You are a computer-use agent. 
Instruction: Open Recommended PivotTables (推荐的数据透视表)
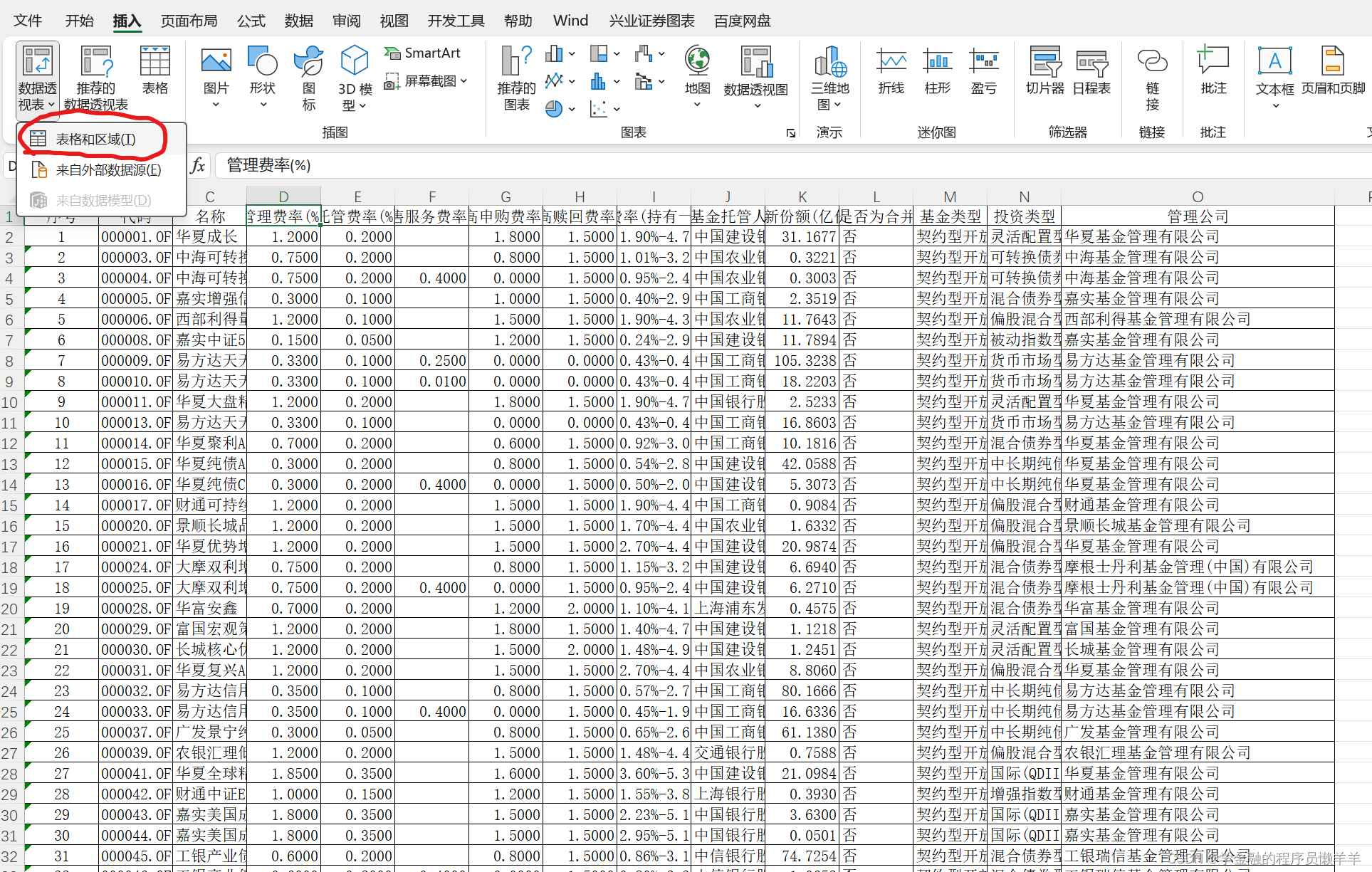tap(95, 77)
